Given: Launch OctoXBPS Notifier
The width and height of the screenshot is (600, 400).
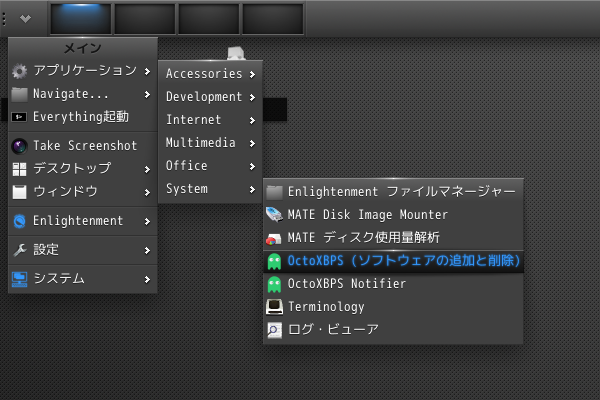Looking at the screenshot, I should point(393,284).
